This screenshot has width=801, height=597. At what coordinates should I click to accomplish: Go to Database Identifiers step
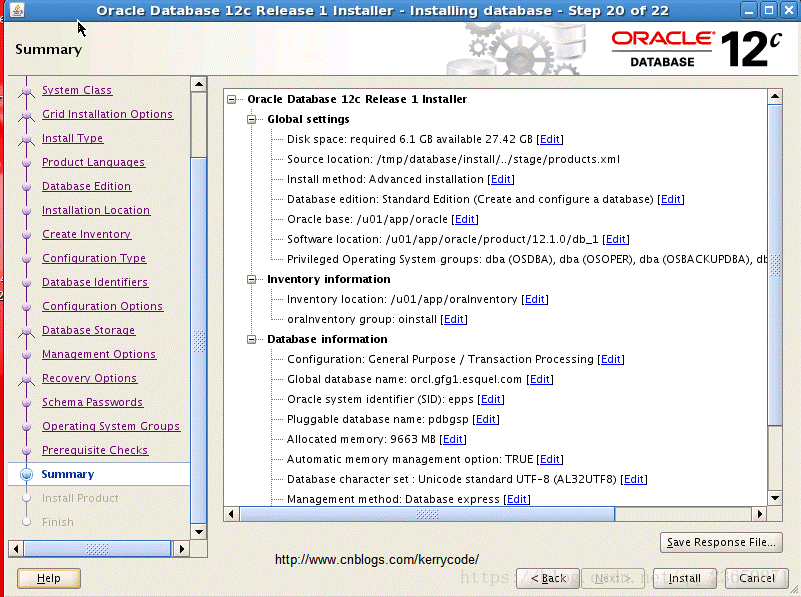point(95,282)
